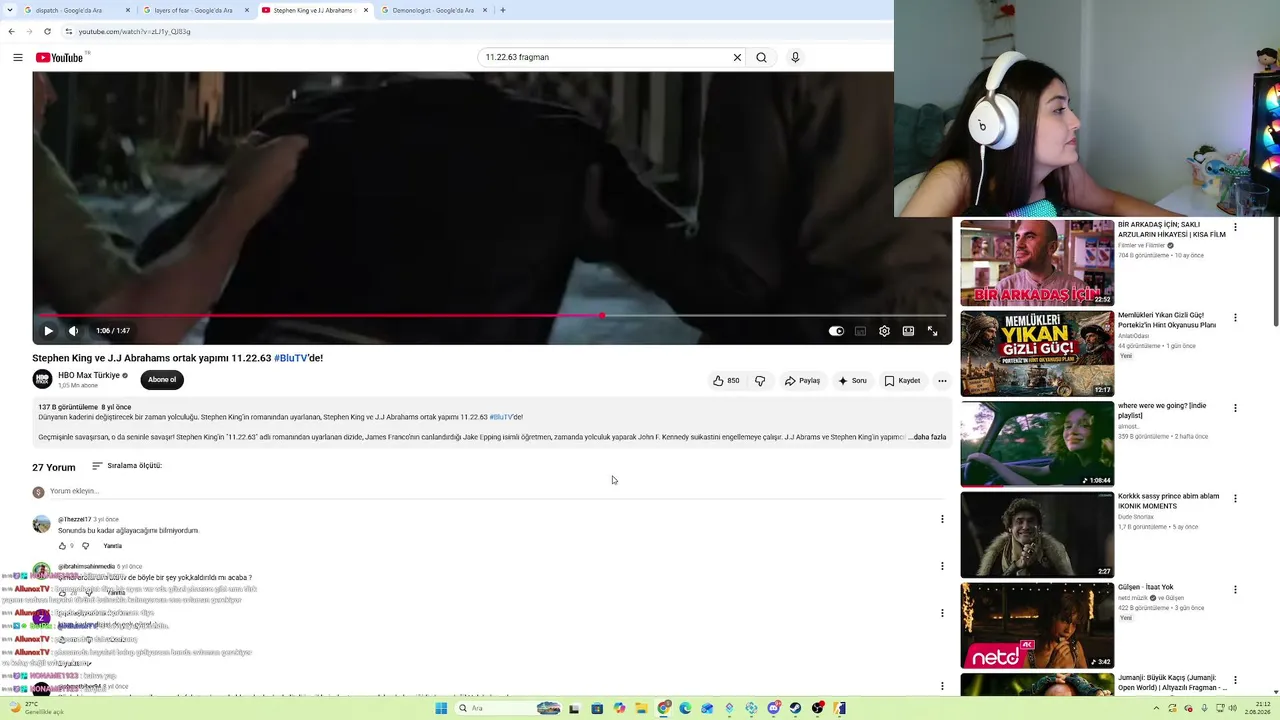Open options menu for @ibrahimsahinmedia comment
Viewport: 1280px width, 720px height.
(942, 566)
